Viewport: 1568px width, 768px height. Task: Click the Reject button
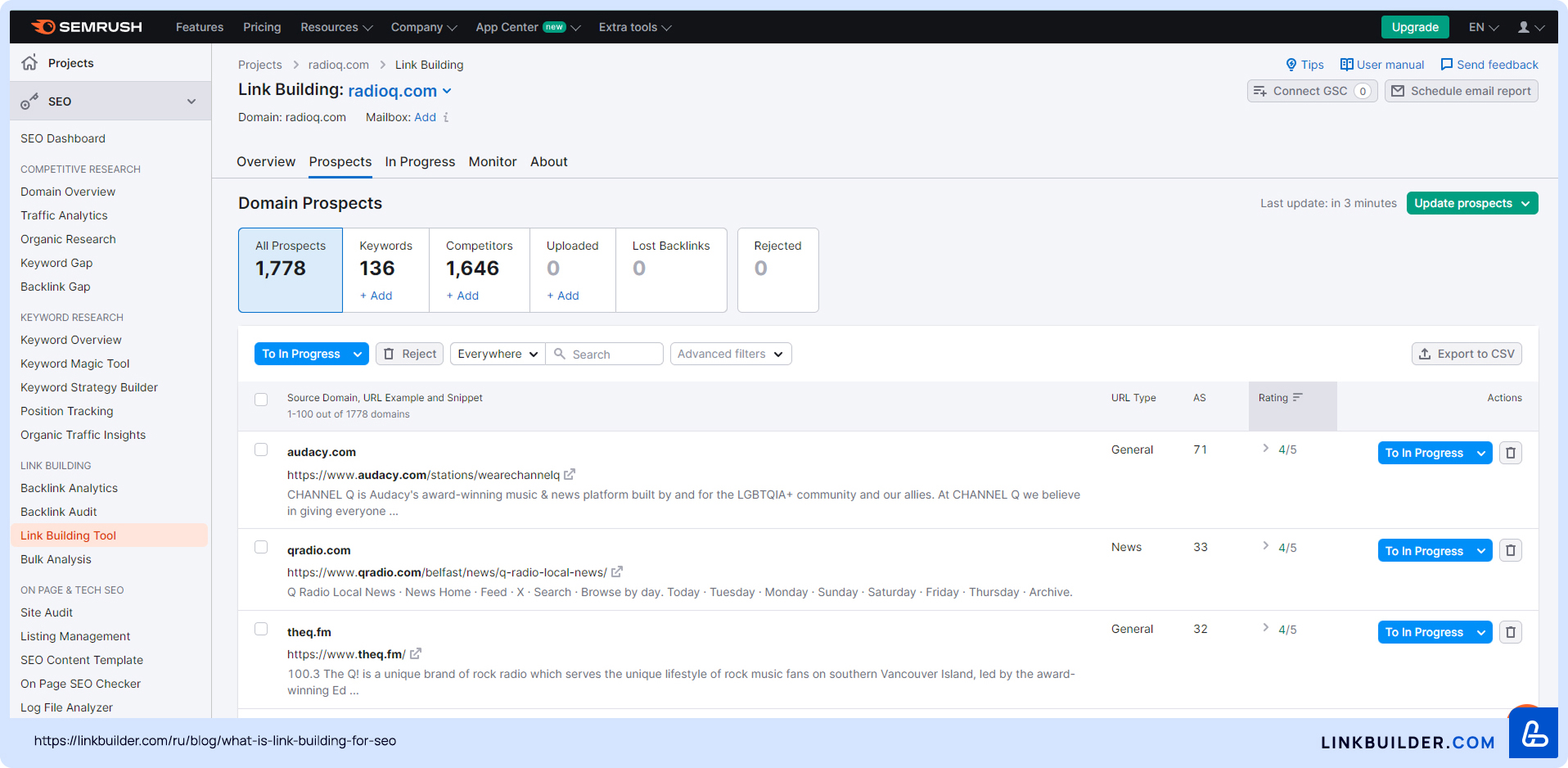(x=409, y=354)
